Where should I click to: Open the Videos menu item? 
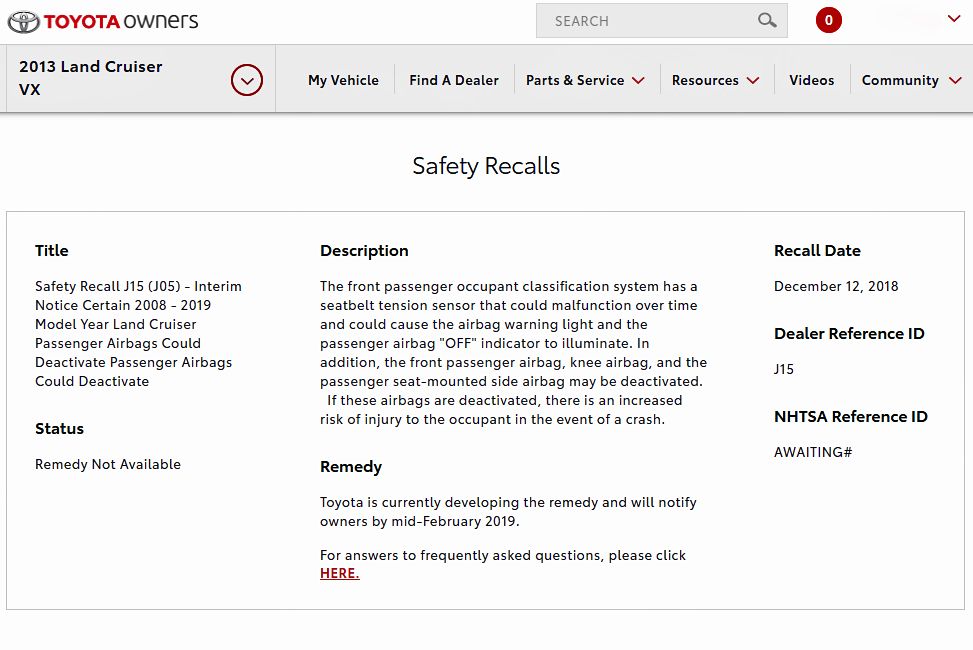click(811, 80)
